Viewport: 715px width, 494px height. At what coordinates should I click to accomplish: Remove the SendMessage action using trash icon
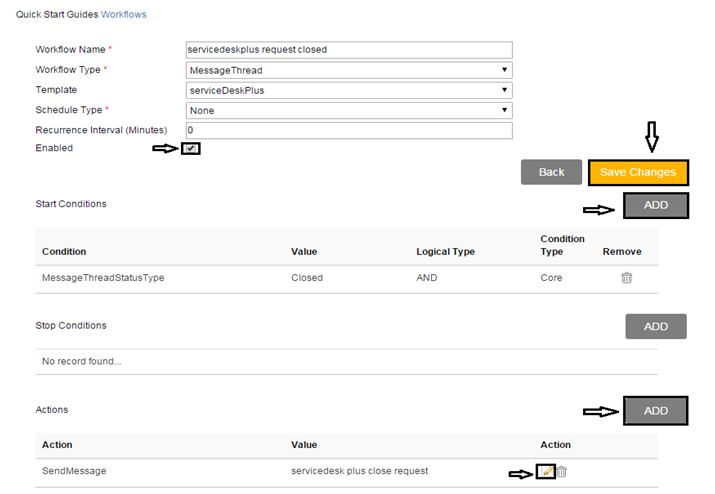click(561, 471)
